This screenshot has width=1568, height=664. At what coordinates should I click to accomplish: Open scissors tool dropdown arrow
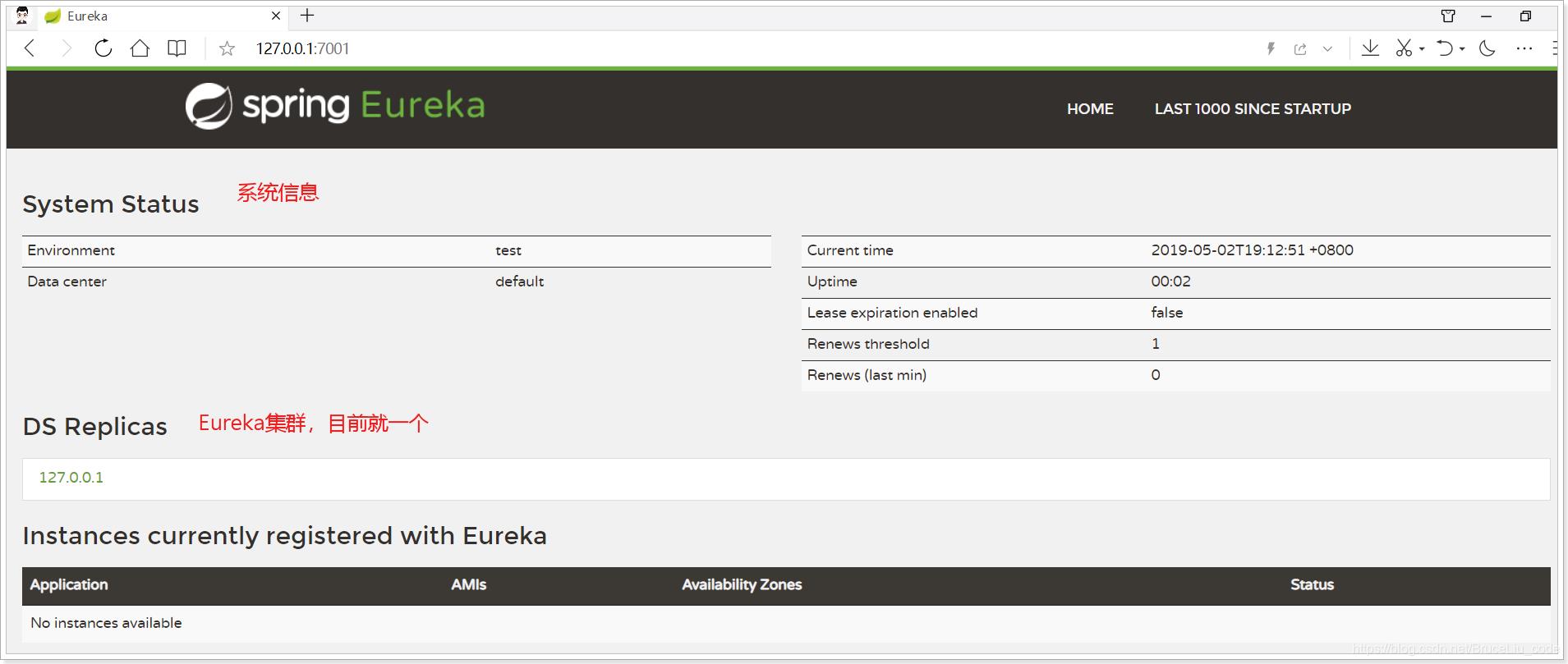(x=1422, y=49)
